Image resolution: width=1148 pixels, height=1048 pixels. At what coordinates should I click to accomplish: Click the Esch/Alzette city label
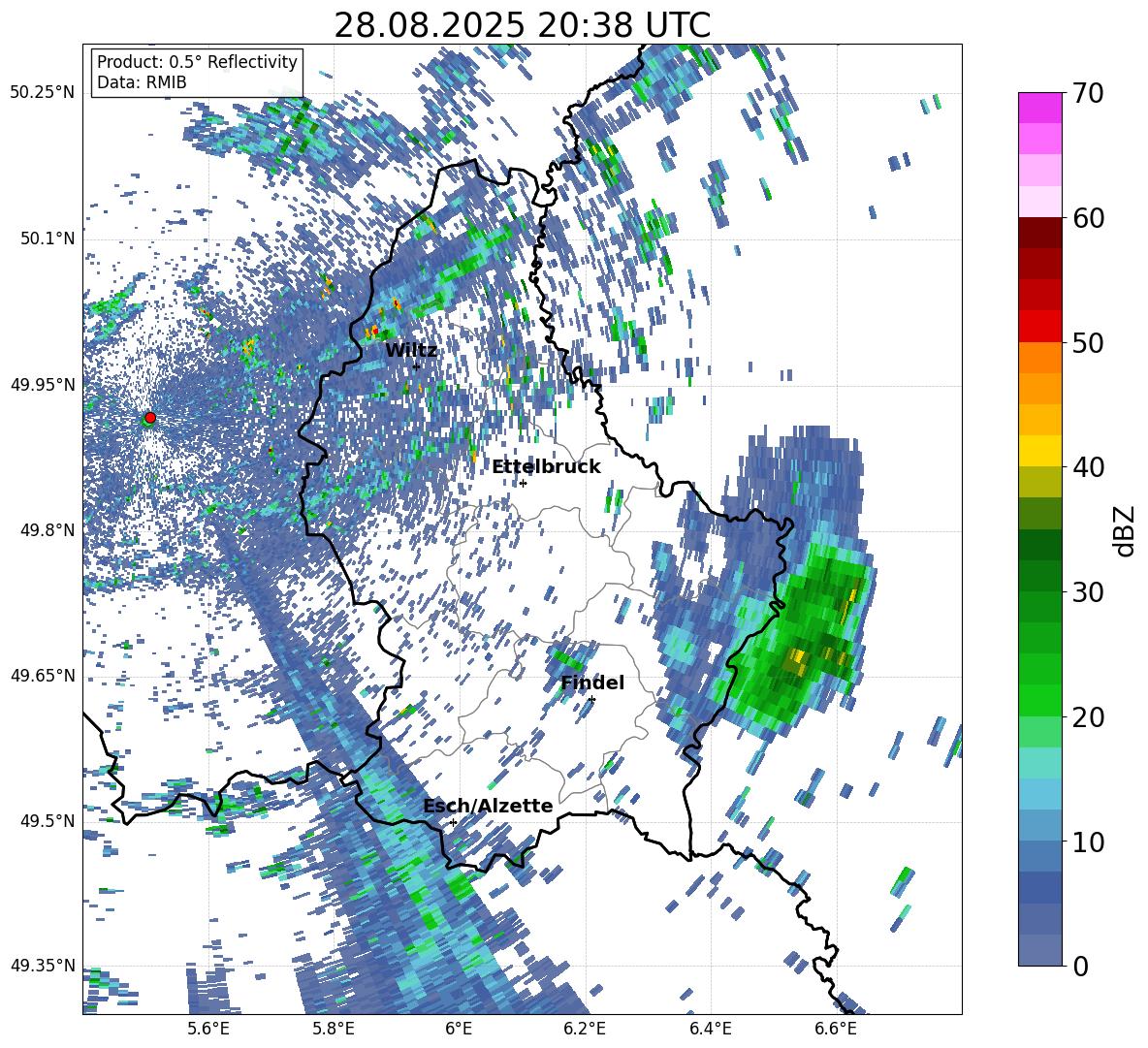[489, 806]
